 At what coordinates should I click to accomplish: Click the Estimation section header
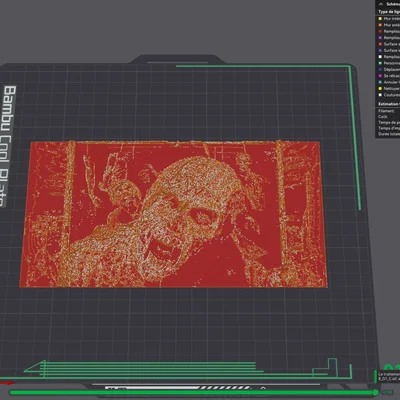389,104
